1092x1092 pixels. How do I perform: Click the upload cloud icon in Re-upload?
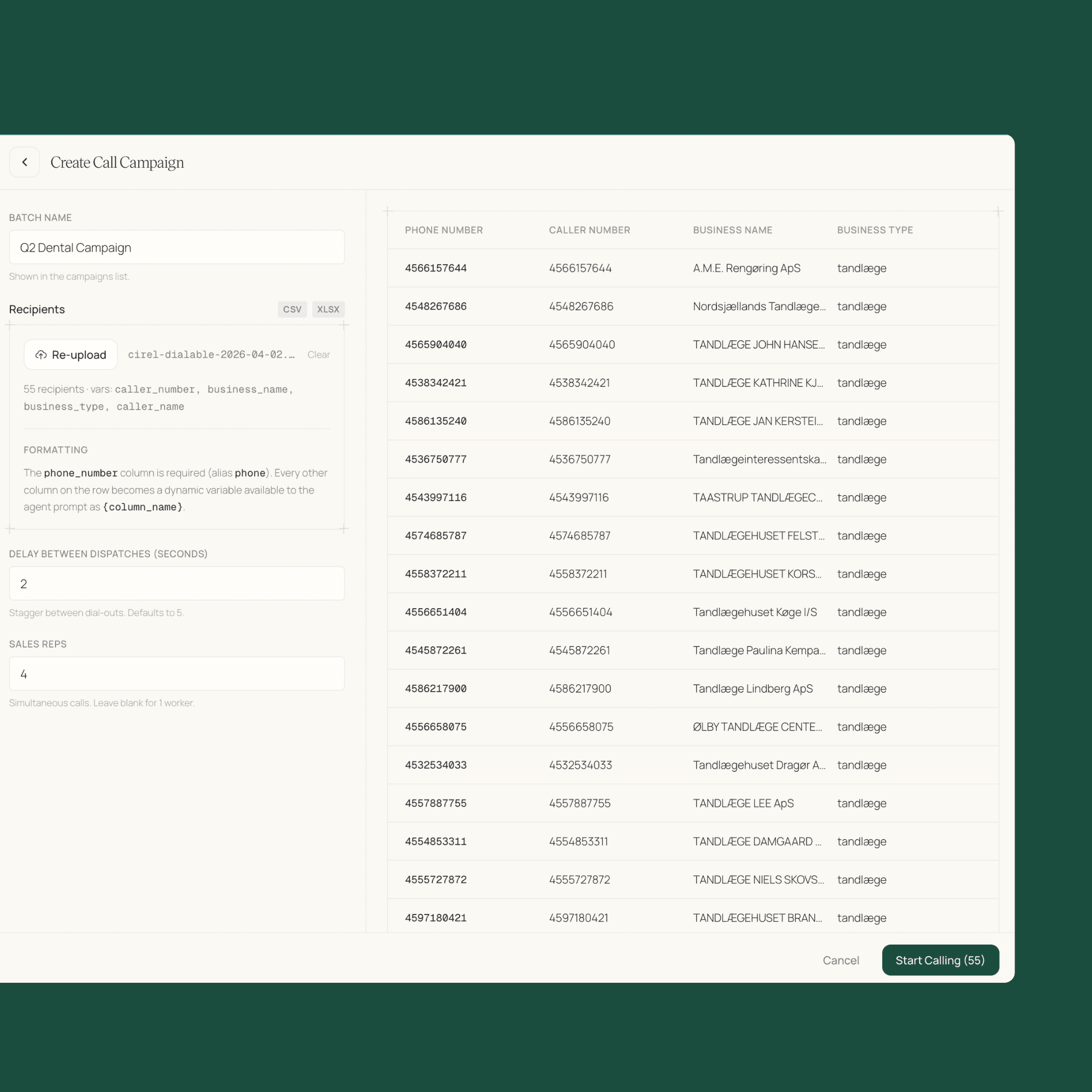pos(41,355)
